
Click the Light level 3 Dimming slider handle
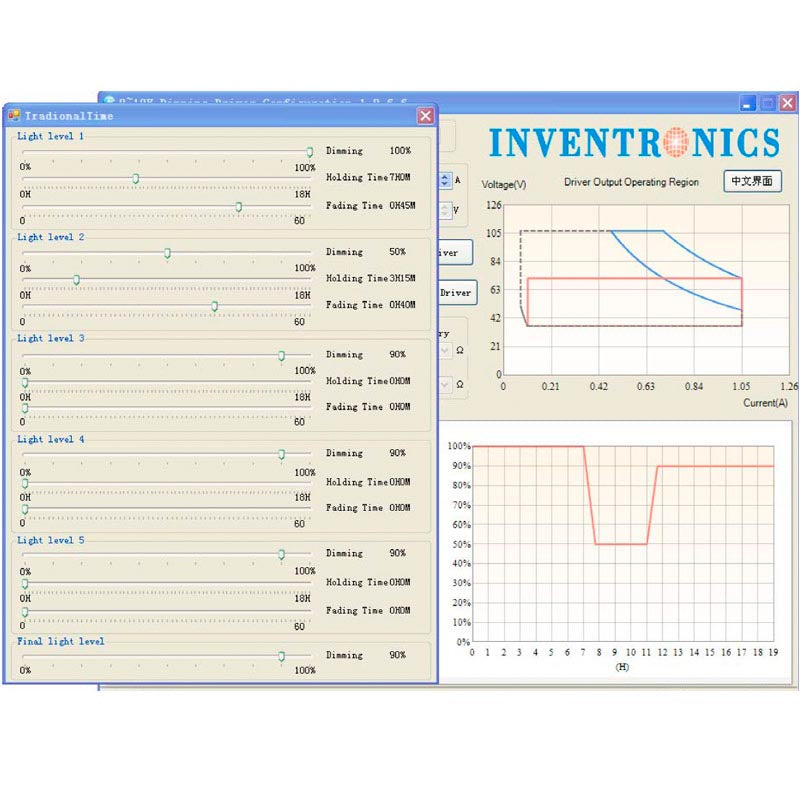282,356
